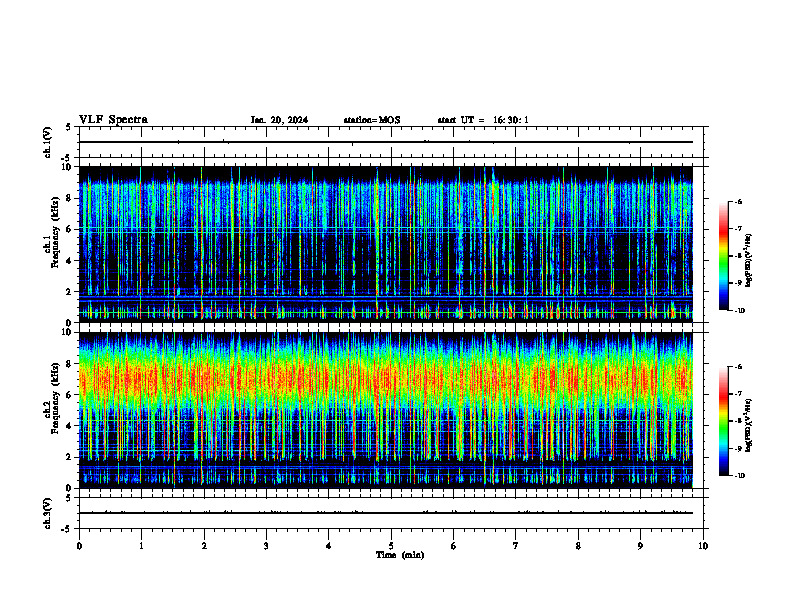Click the ch.2 color scale label "-6"

click(738, 367)
